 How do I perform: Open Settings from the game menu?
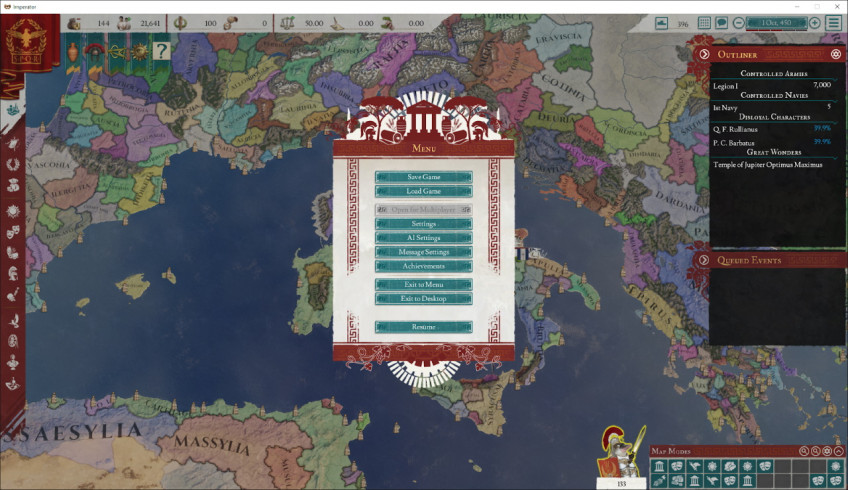(423, 223)
